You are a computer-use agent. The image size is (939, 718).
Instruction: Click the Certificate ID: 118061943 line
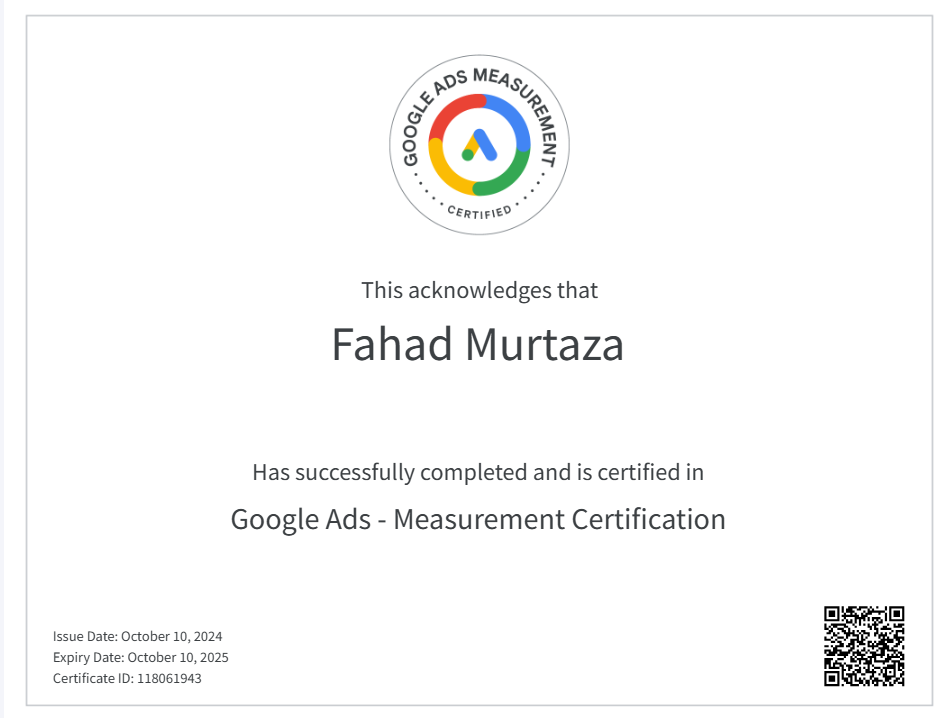point(127,678)
